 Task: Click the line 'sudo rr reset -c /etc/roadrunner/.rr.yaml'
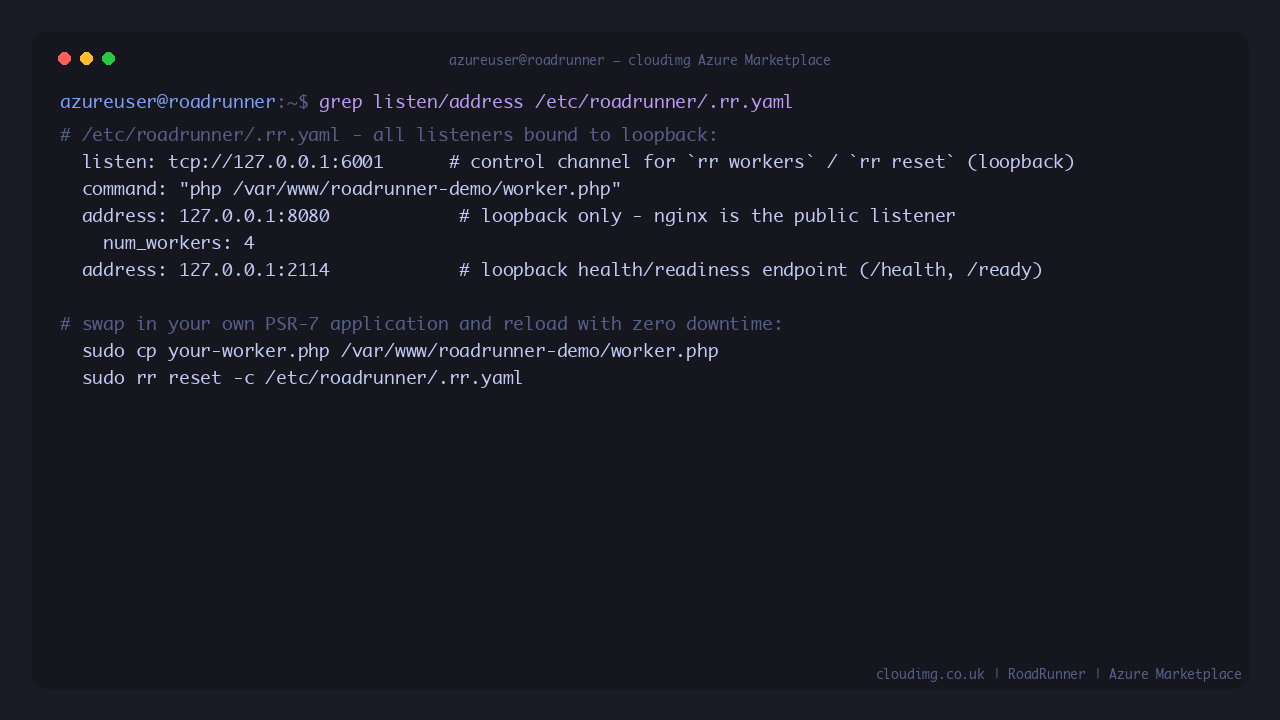[303, 378]
